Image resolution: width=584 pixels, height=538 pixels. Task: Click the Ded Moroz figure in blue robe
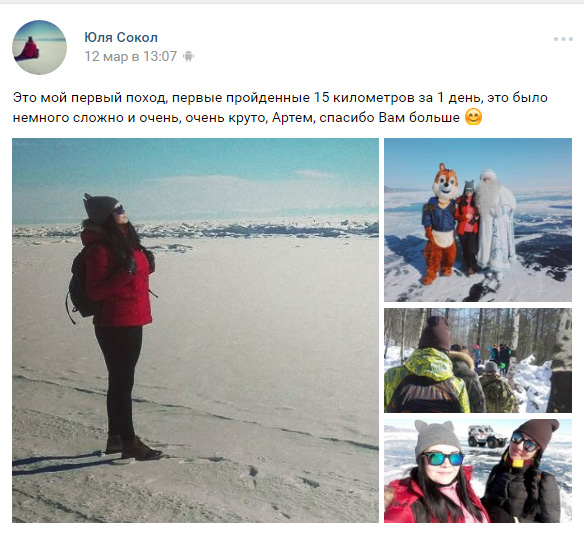[x=496, y=222]
